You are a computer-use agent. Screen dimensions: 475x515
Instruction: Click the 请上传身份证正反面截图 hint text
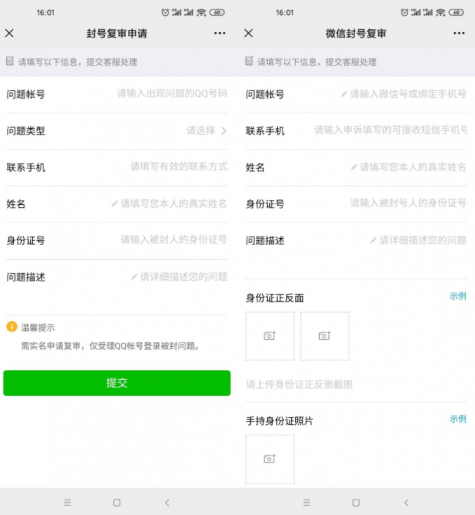(x=299, y=384)
